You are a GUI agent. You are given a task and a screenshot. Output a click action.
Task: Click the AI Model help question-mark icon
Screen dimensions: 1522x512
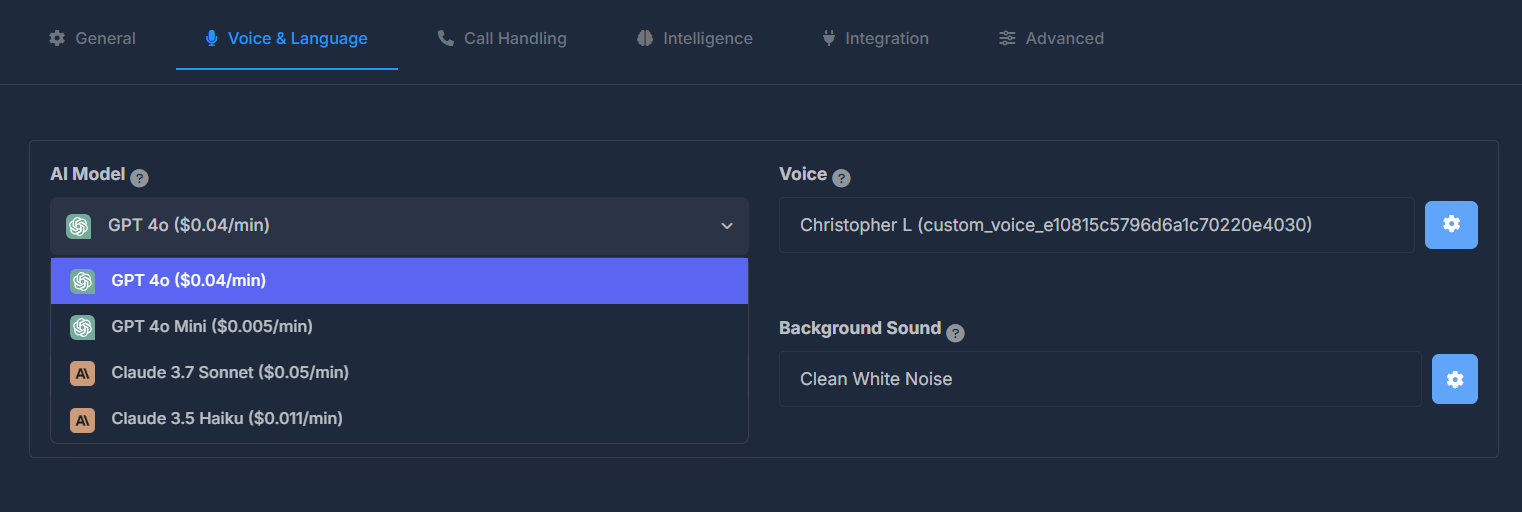(x=140, y=178)
